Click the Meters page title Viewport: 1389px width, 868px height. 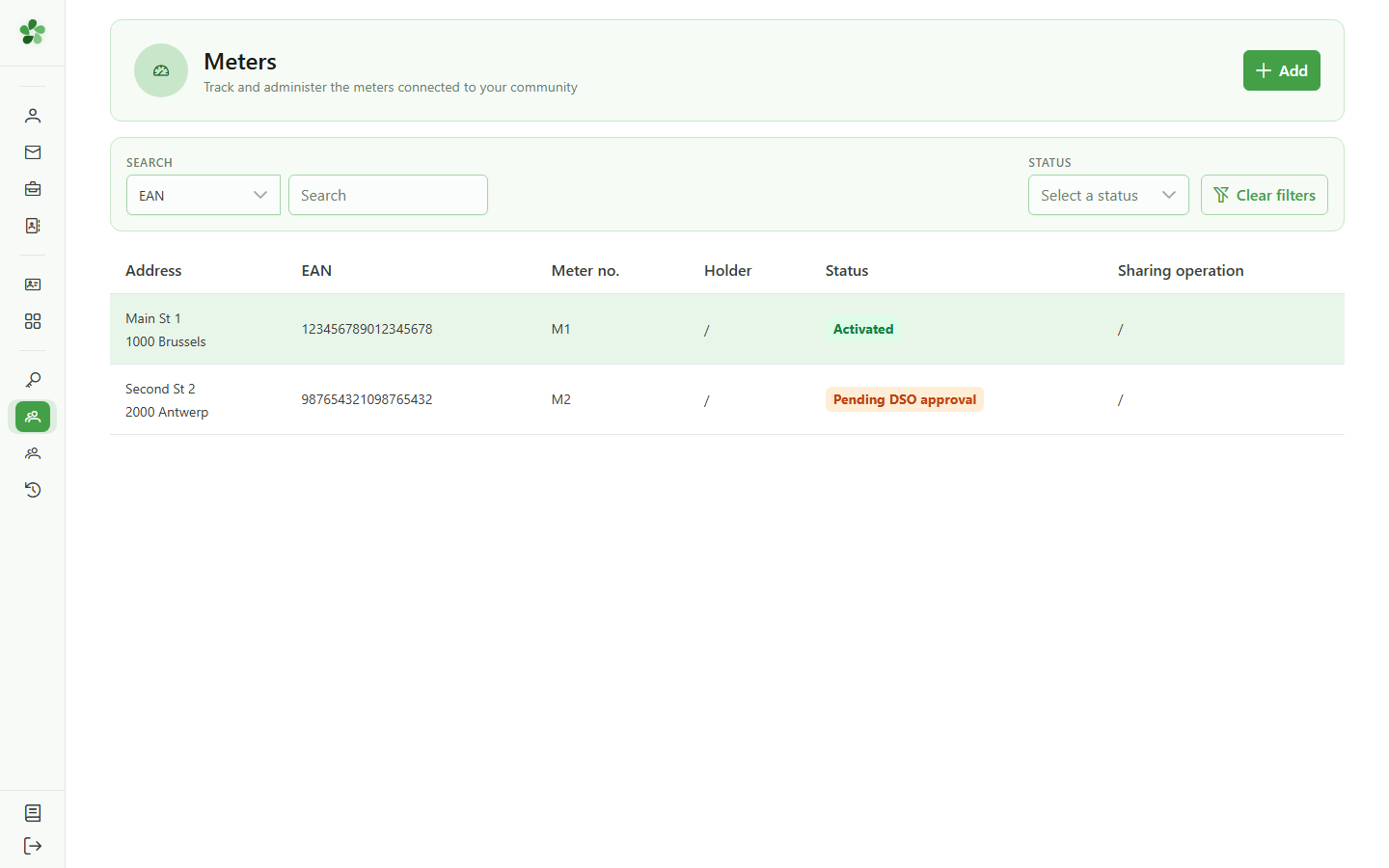(240, 62)
